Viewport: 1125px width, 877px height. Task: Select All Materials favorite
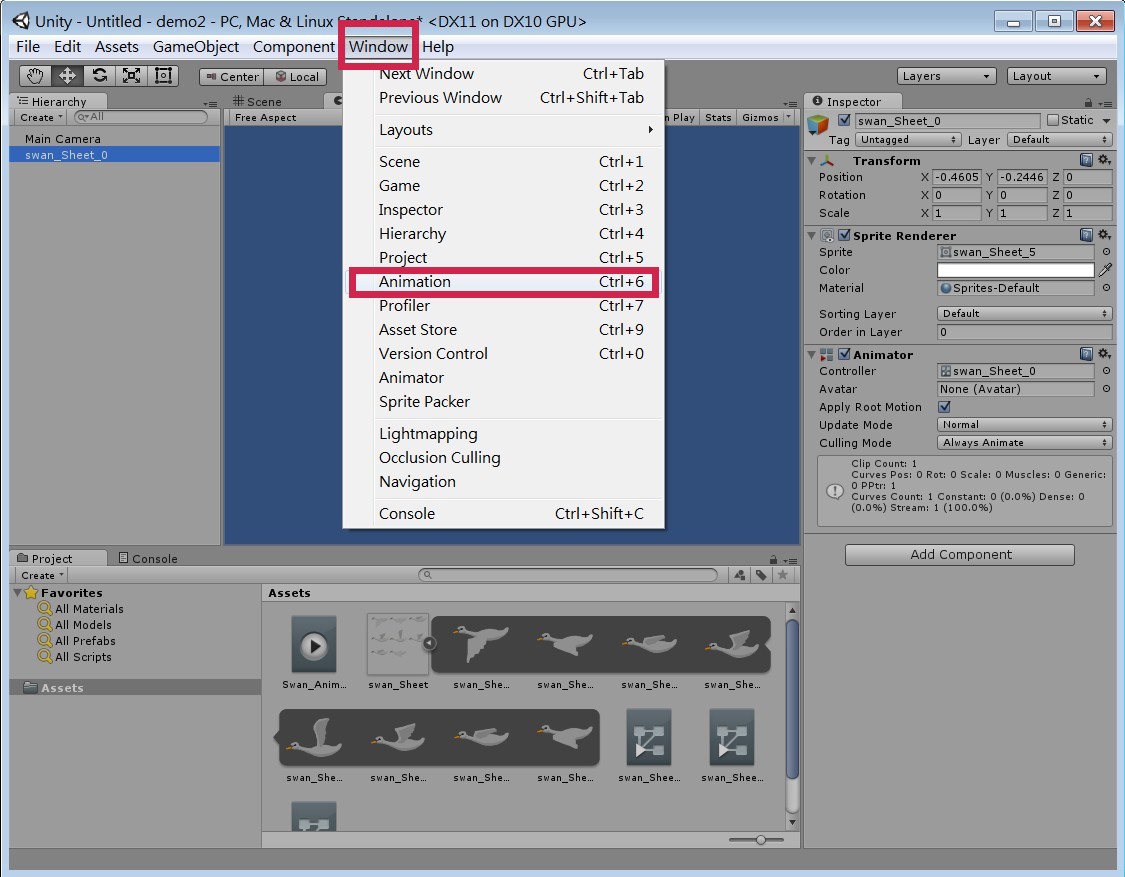click(89, 609)
